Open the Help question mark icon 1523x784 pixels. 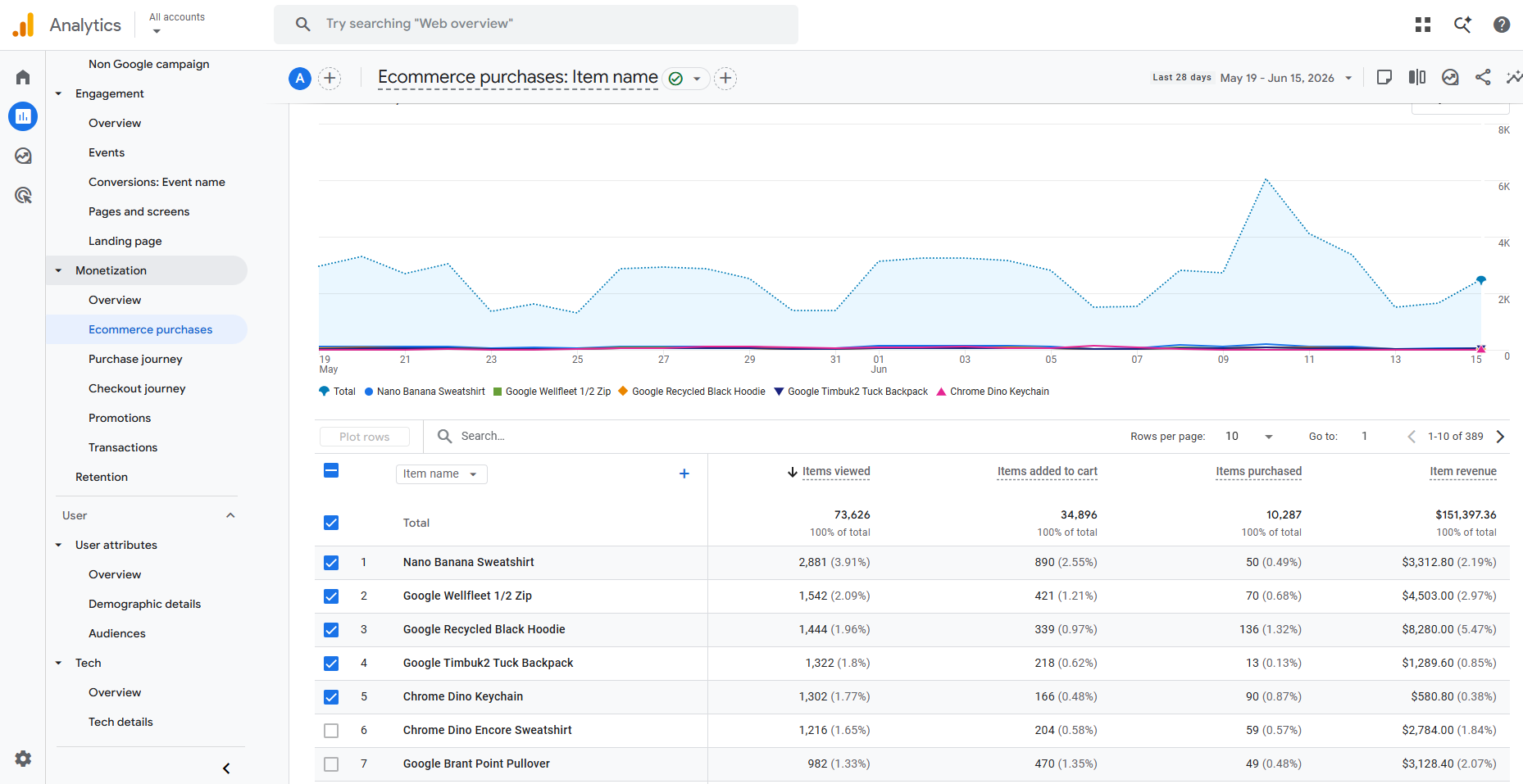1502,25
